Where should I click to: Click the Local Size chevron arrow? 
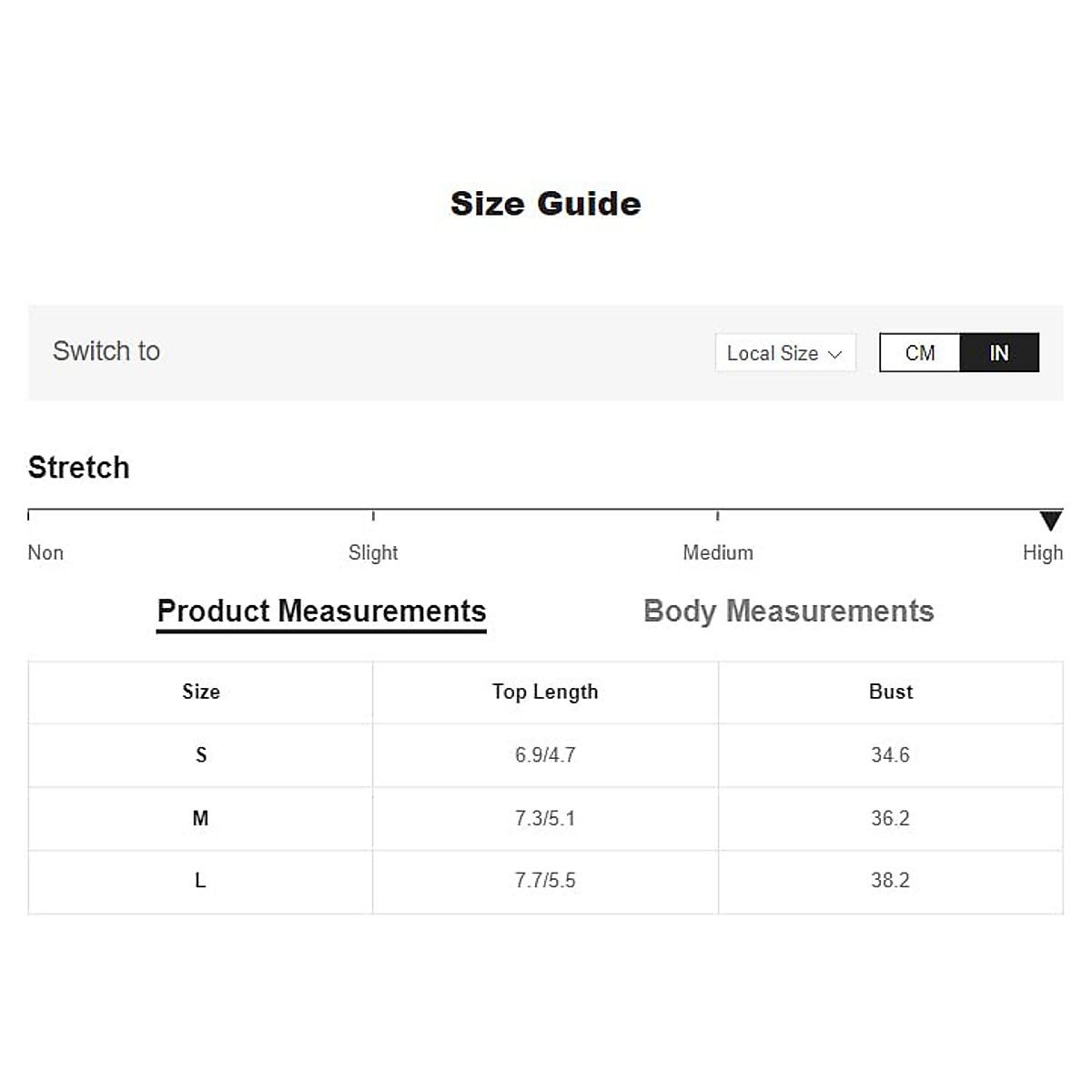[x=834, y=354]
